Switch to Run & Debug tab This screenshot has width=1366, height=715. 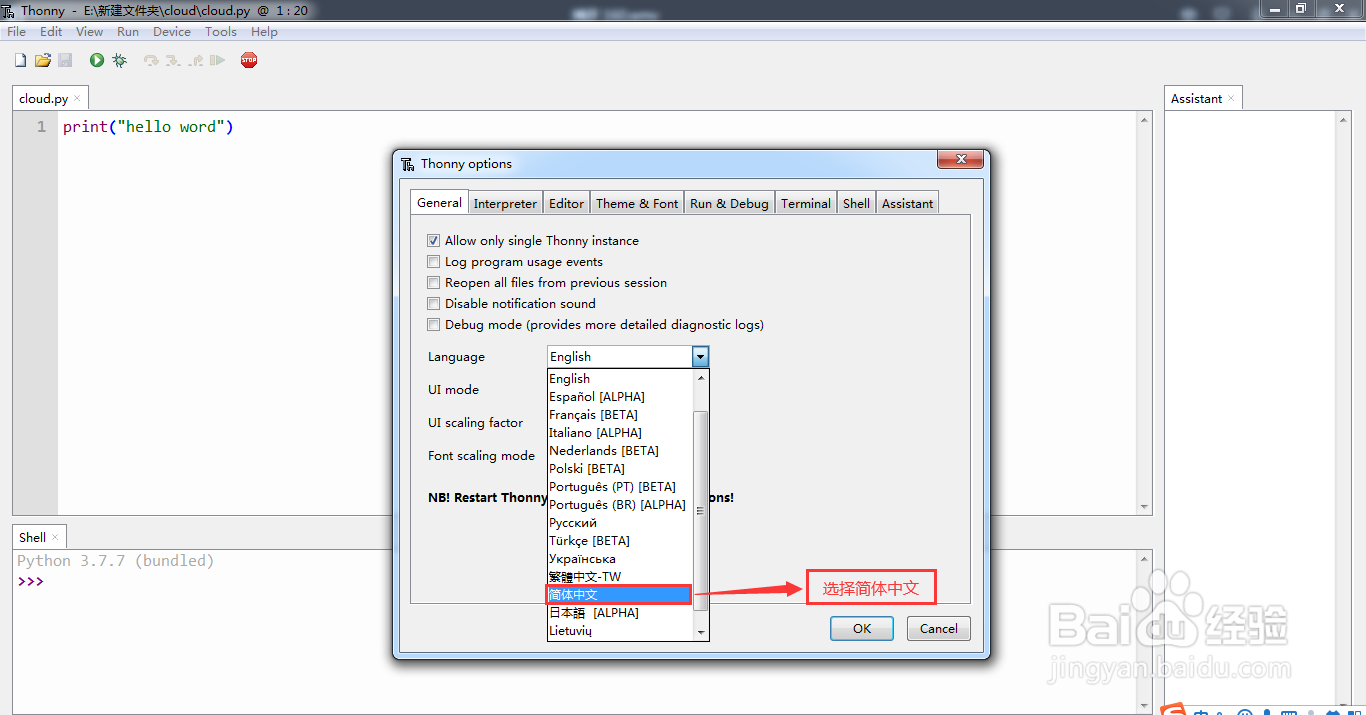click(x=729, y=203)
